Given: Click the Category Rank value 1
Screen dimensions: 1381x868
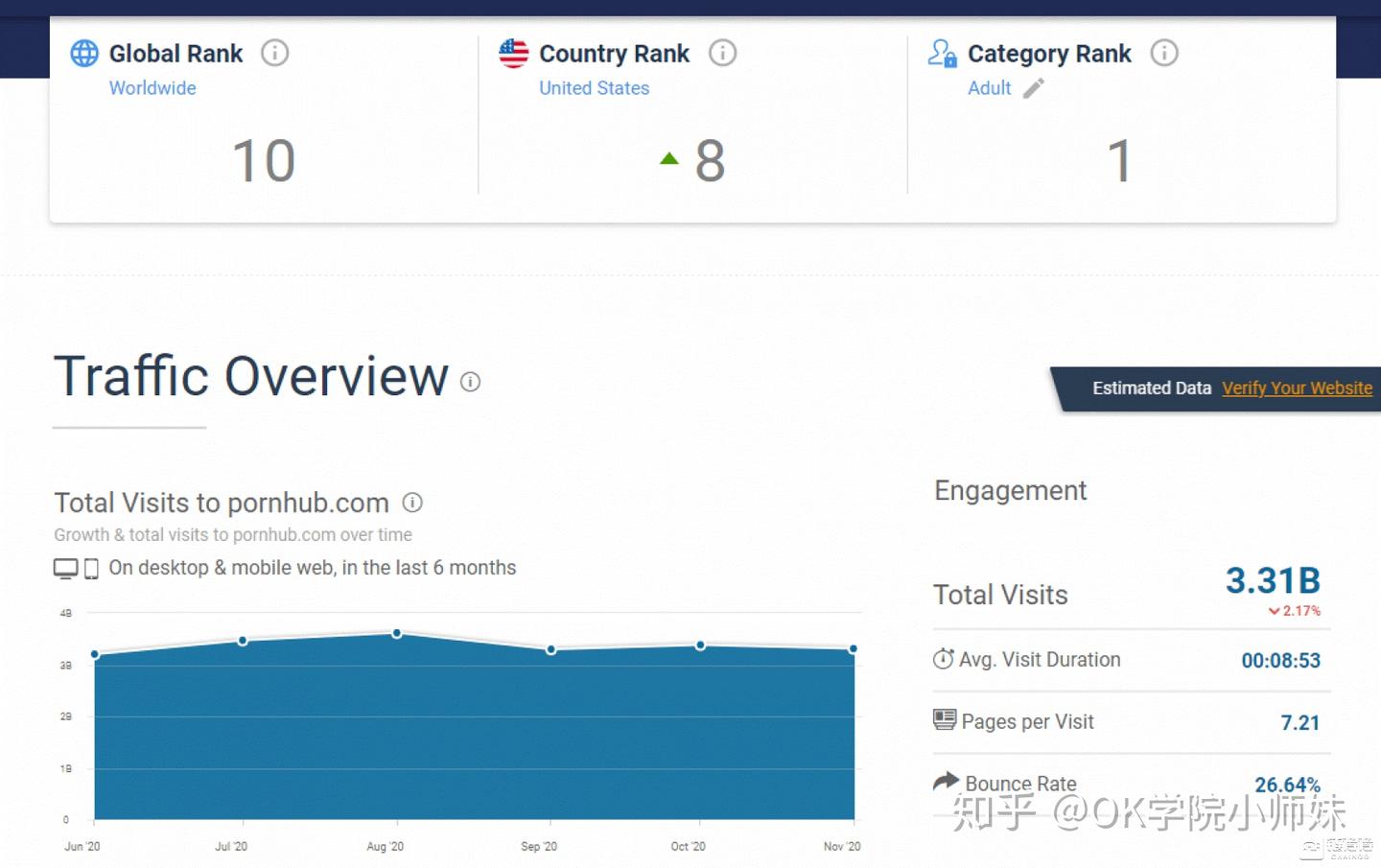Looking at the screenshot, I should point(1119,160).
